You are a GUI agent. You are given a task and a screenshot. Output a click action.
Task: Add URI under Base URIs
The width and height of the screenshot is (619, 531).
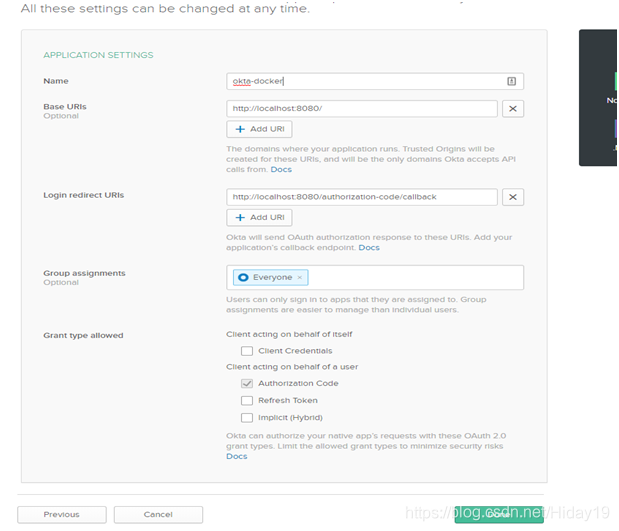click(259, 129)
